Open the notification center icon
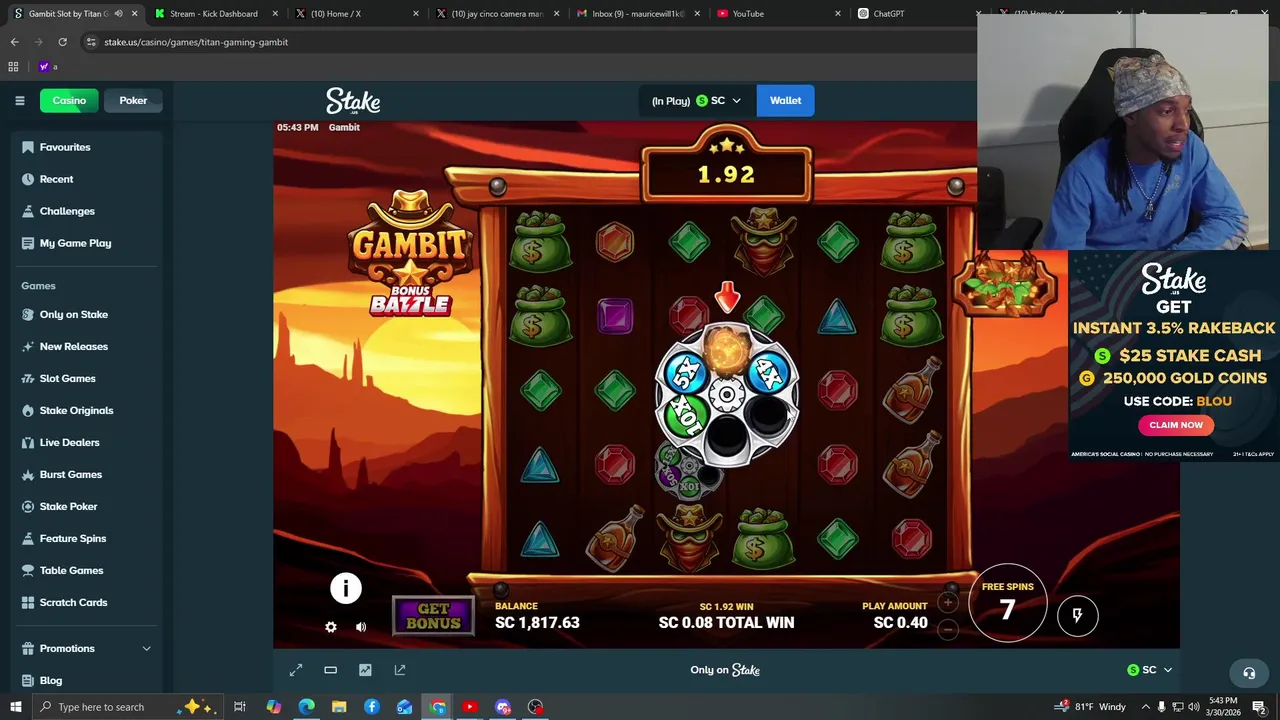This screenshot has height=720, width=1280. [1261, 707]
